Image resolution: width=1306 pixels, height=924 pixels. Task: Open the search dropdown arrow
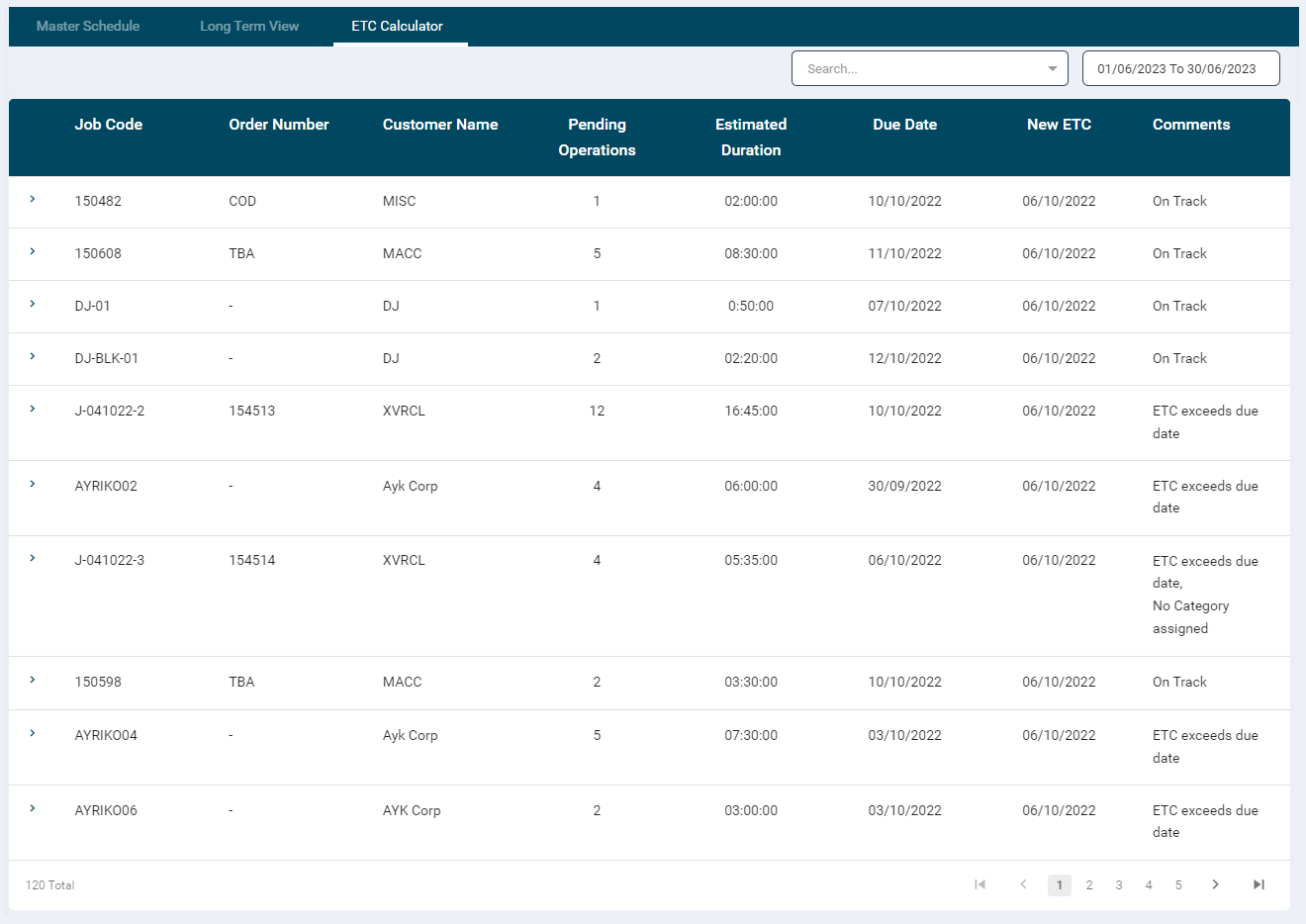(1052, 69)
